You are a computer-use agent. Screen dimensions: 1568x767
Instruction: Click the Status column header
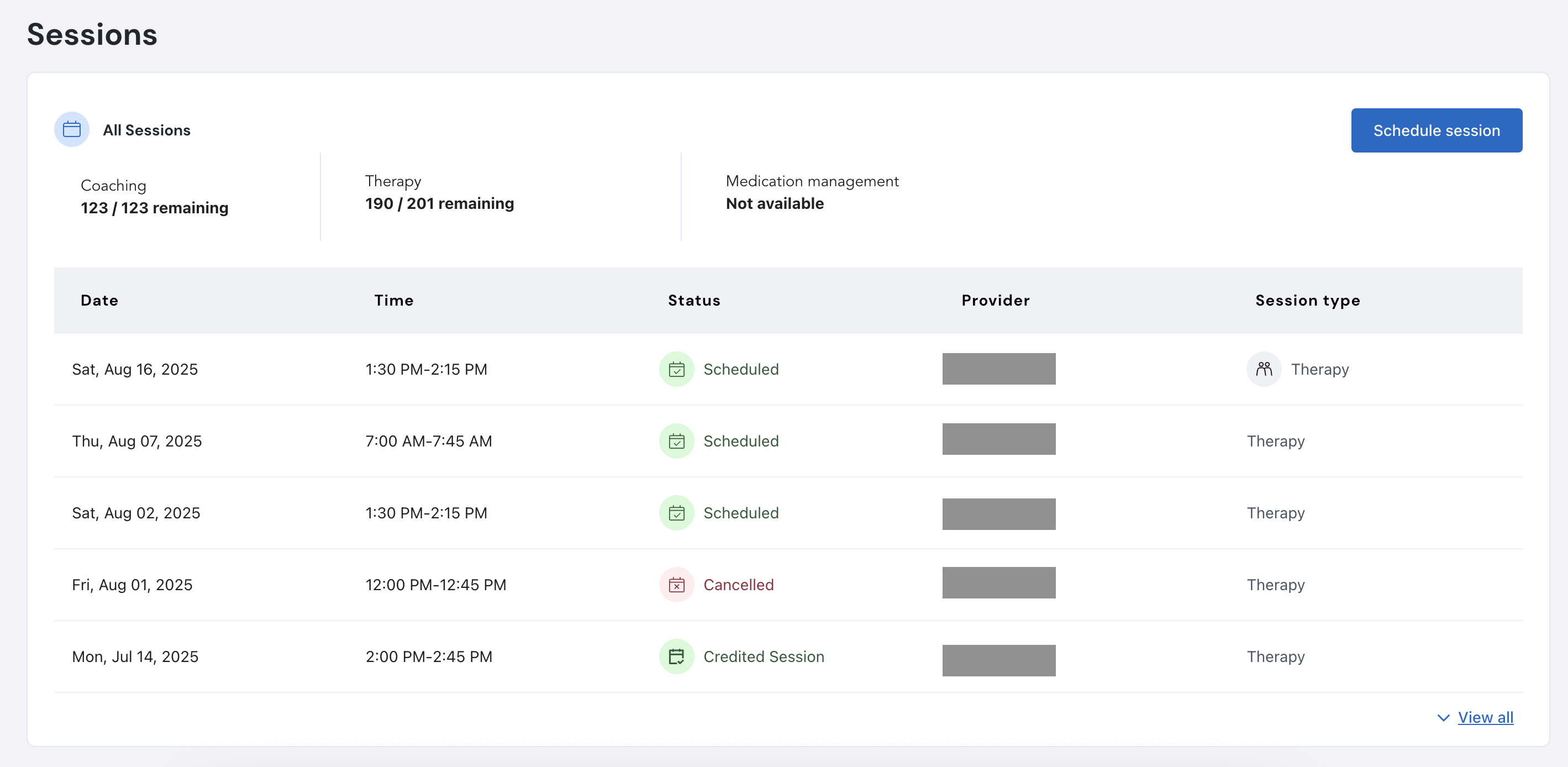(694, 301)
